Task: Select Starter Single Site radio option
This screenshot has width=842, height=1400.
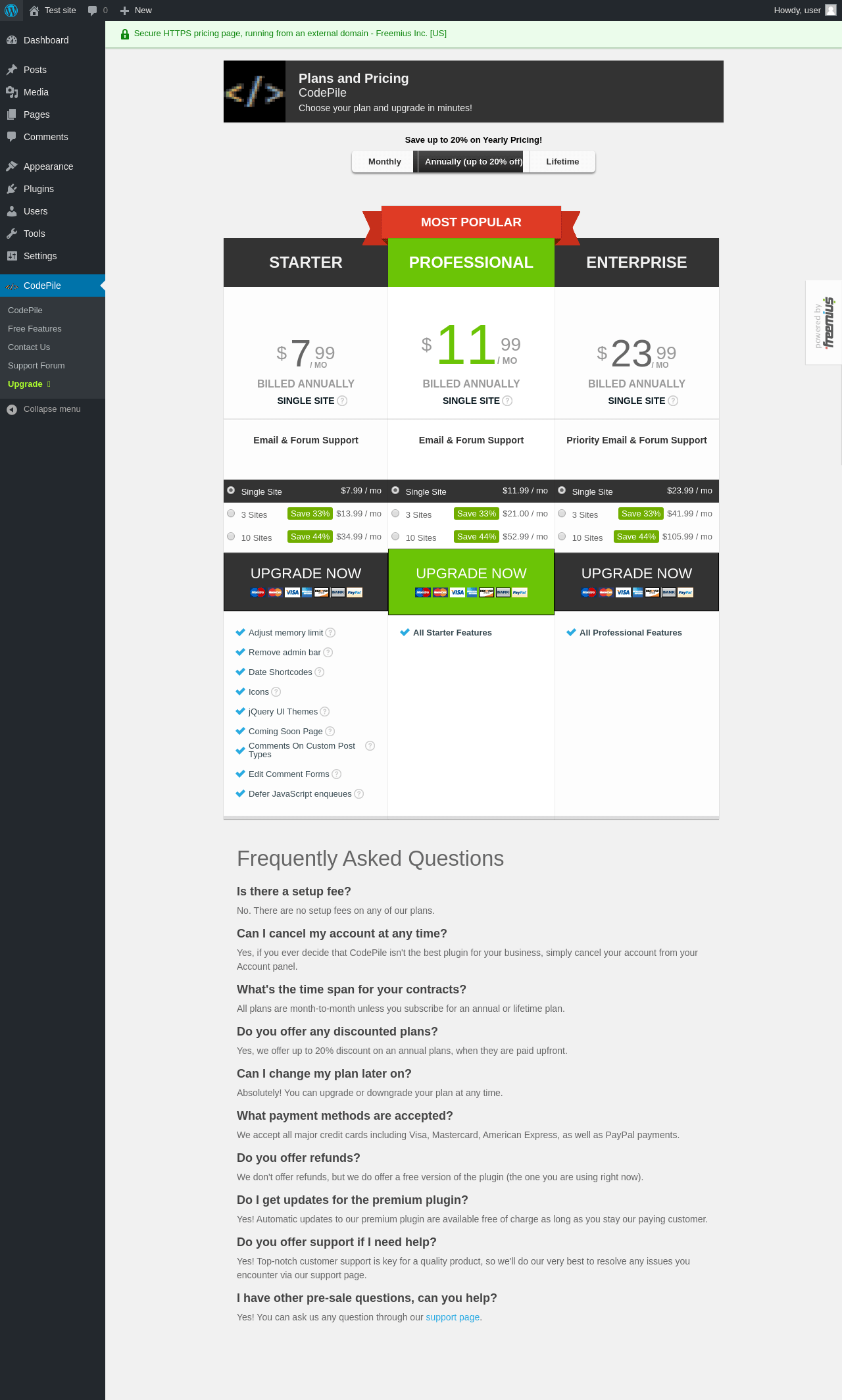Action: click(231, 490)
